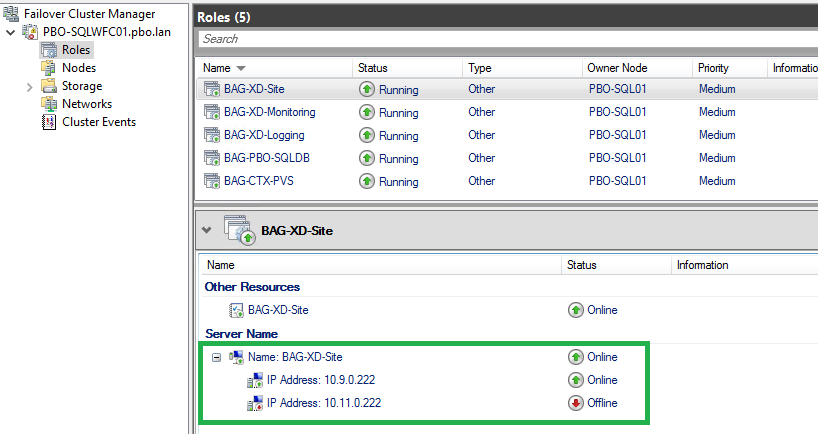The width and height of the screenshot is (818, 434).
Task: Click in the Roles Search field
Action: [508, 39]
